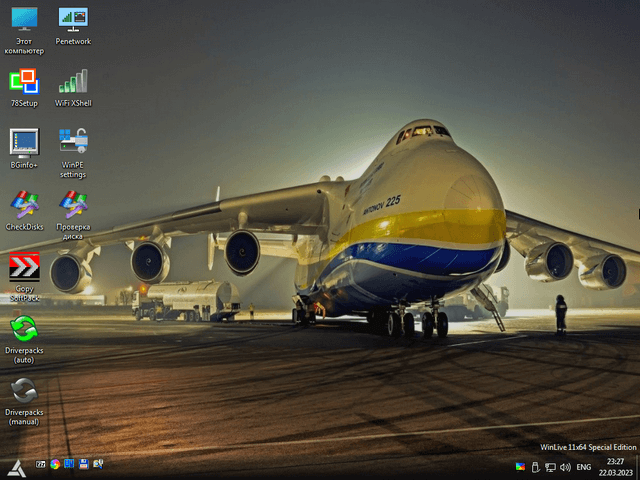Run the Driverpacks (auto) shortcut
The image size is (640, 480).
[x=23, y=329]
